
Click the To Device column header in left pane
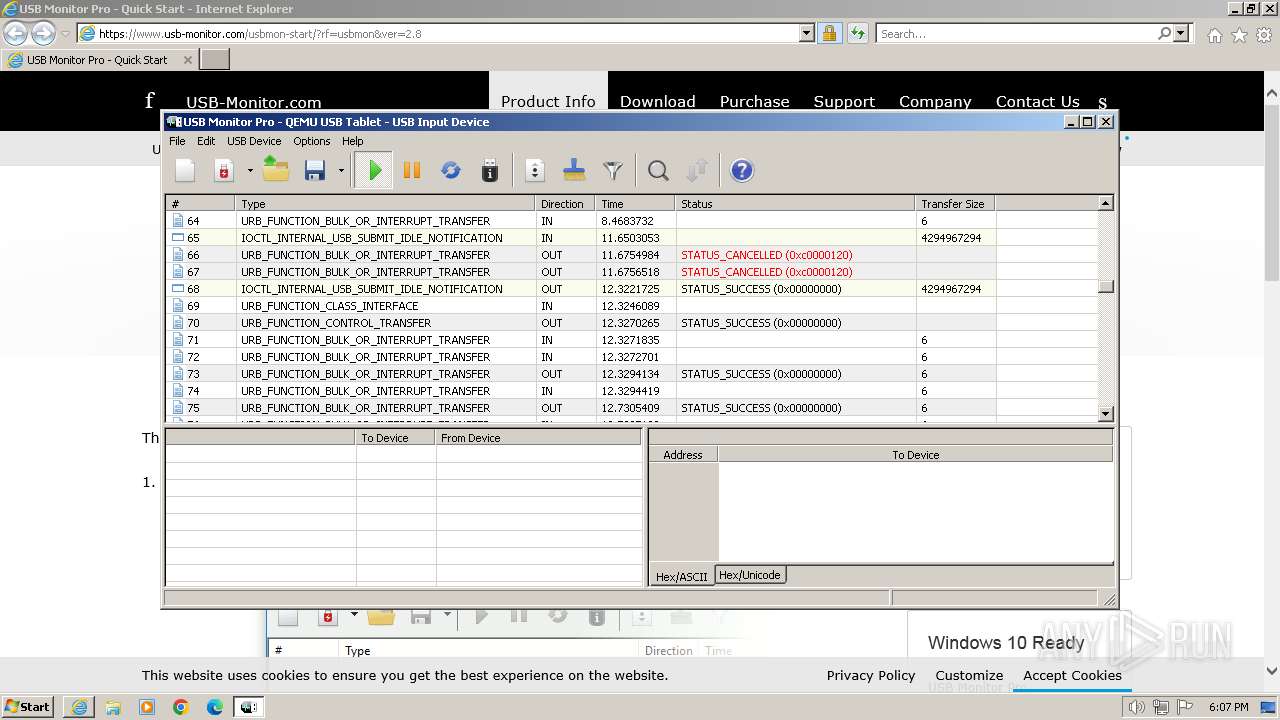[396, 438]
